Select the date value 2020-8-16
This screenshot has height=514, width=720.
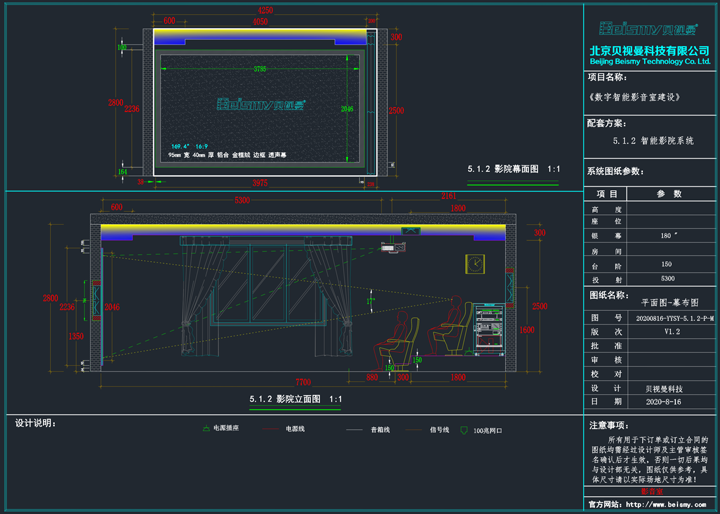pyautogui.click(x=664, y=401)
